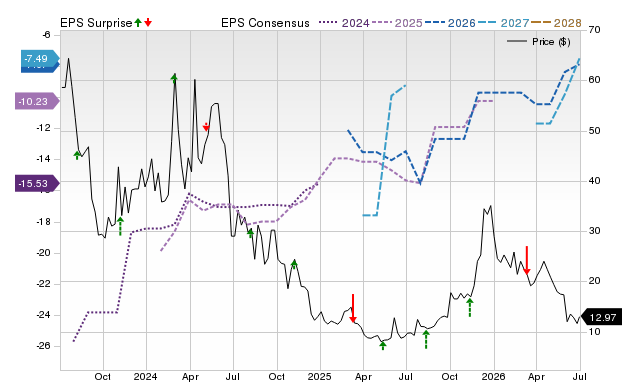
Task: Click the red miss arrow of March 2025
Action: point(353,308)
